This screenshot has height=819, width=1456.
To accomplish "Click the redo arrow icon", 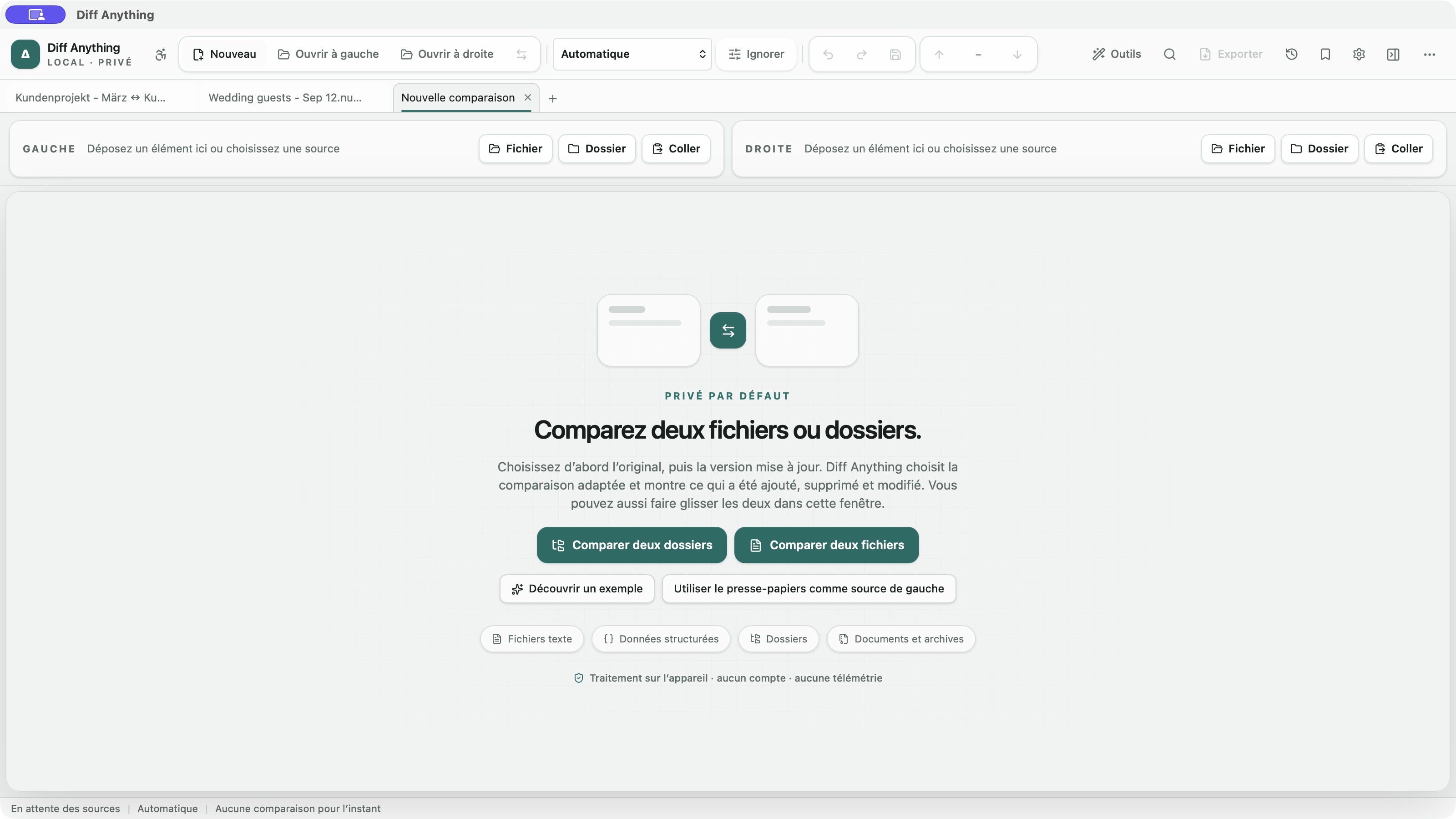I will tap(861, 54).
